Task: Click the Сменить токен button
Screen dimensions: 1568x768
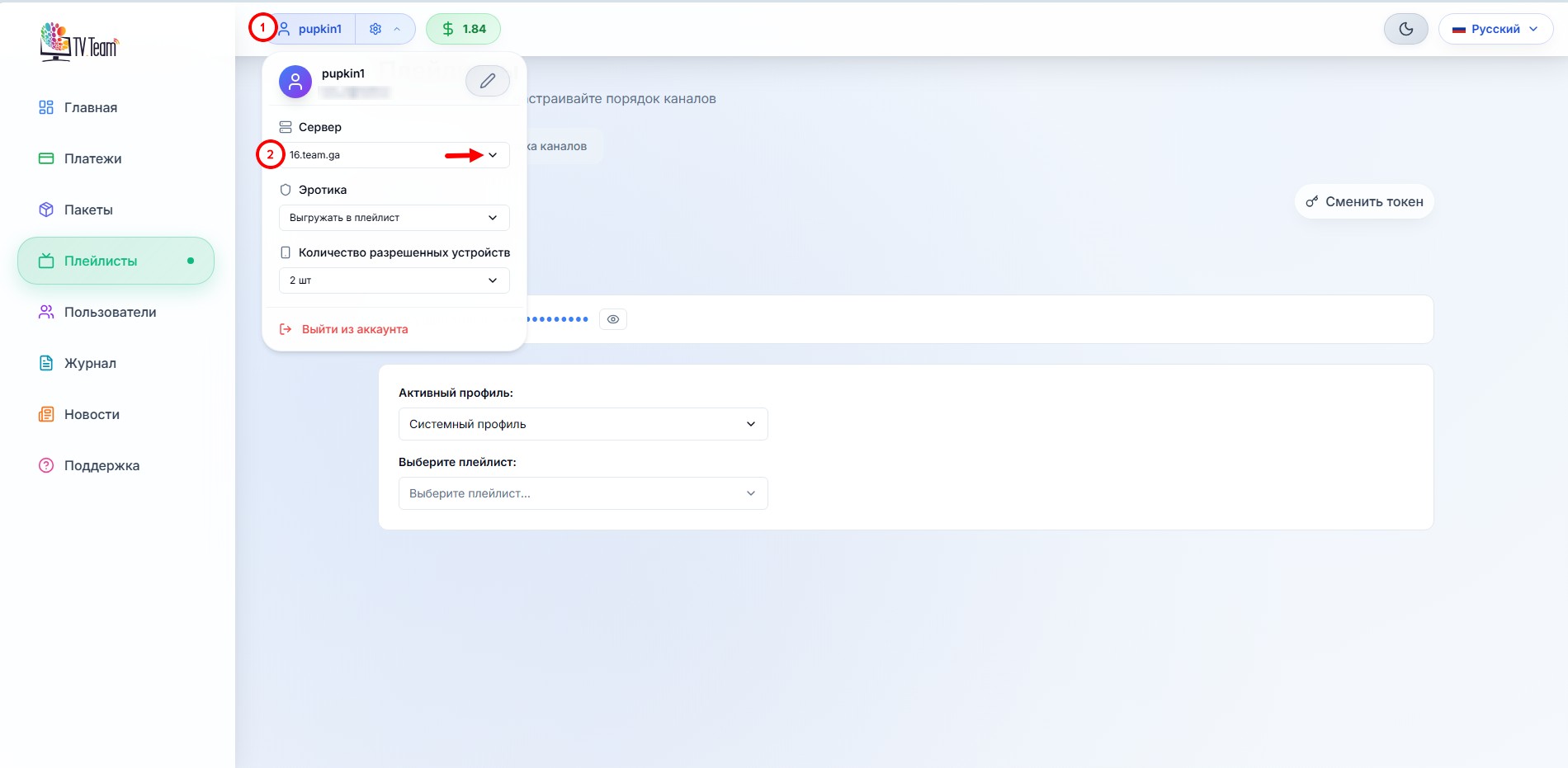Action: click(1364, 201)
